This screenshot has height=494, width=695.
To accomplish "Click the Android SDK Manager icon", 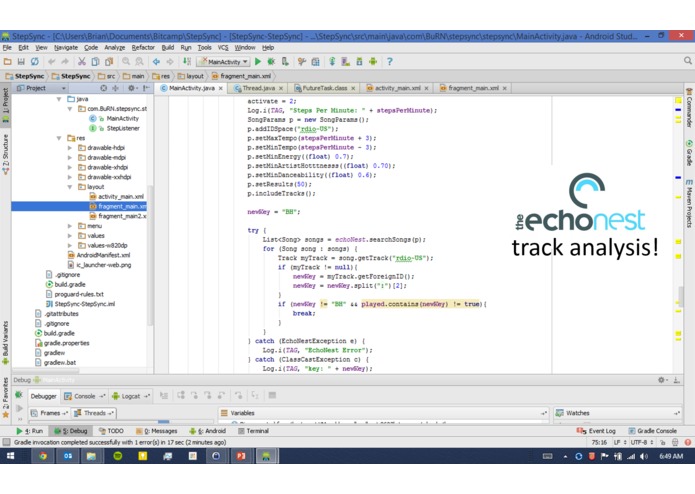I will (359, 62).
